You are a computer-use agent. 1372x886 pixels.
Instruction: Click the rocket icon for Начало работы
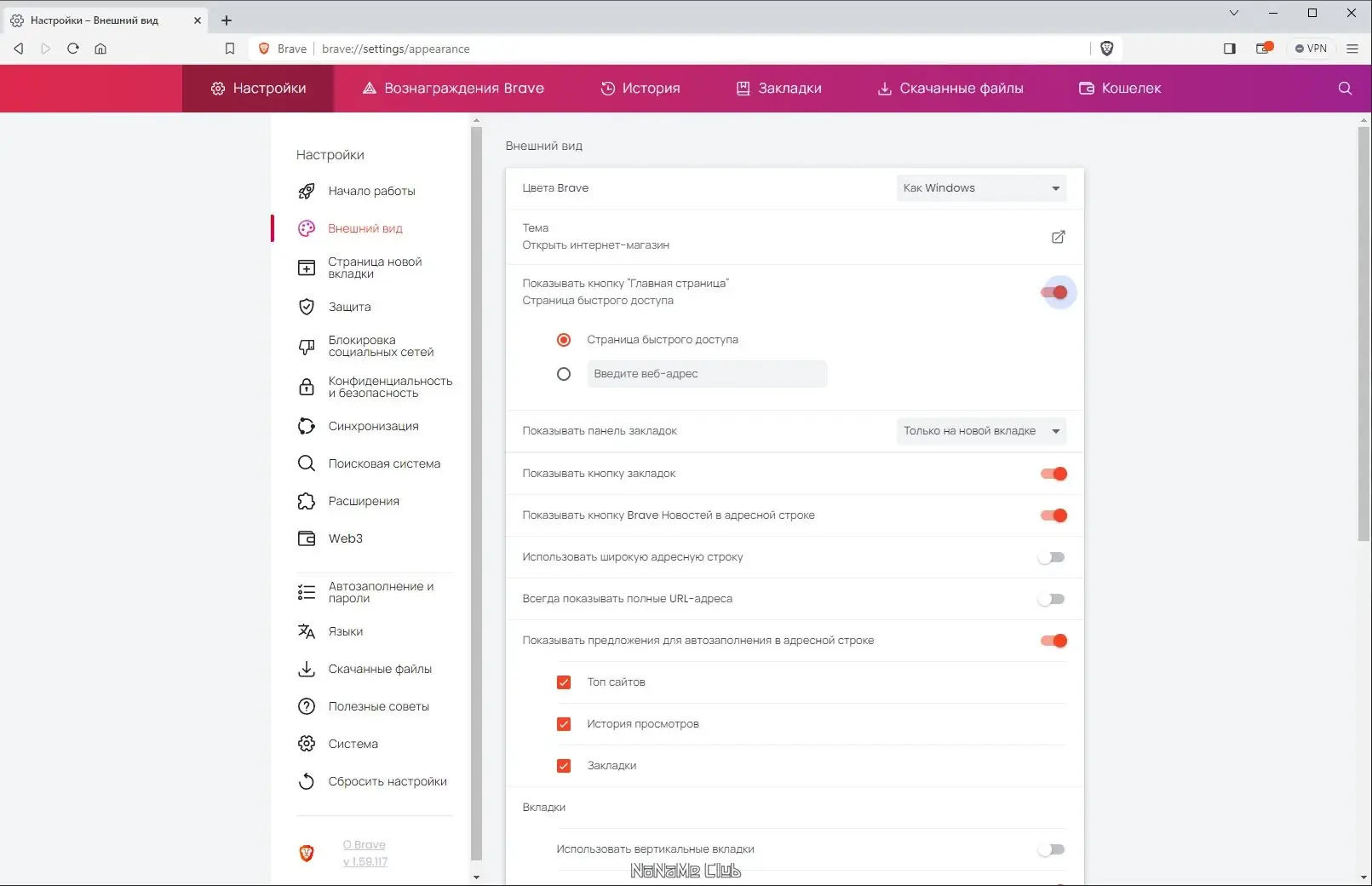click(307, 192)
